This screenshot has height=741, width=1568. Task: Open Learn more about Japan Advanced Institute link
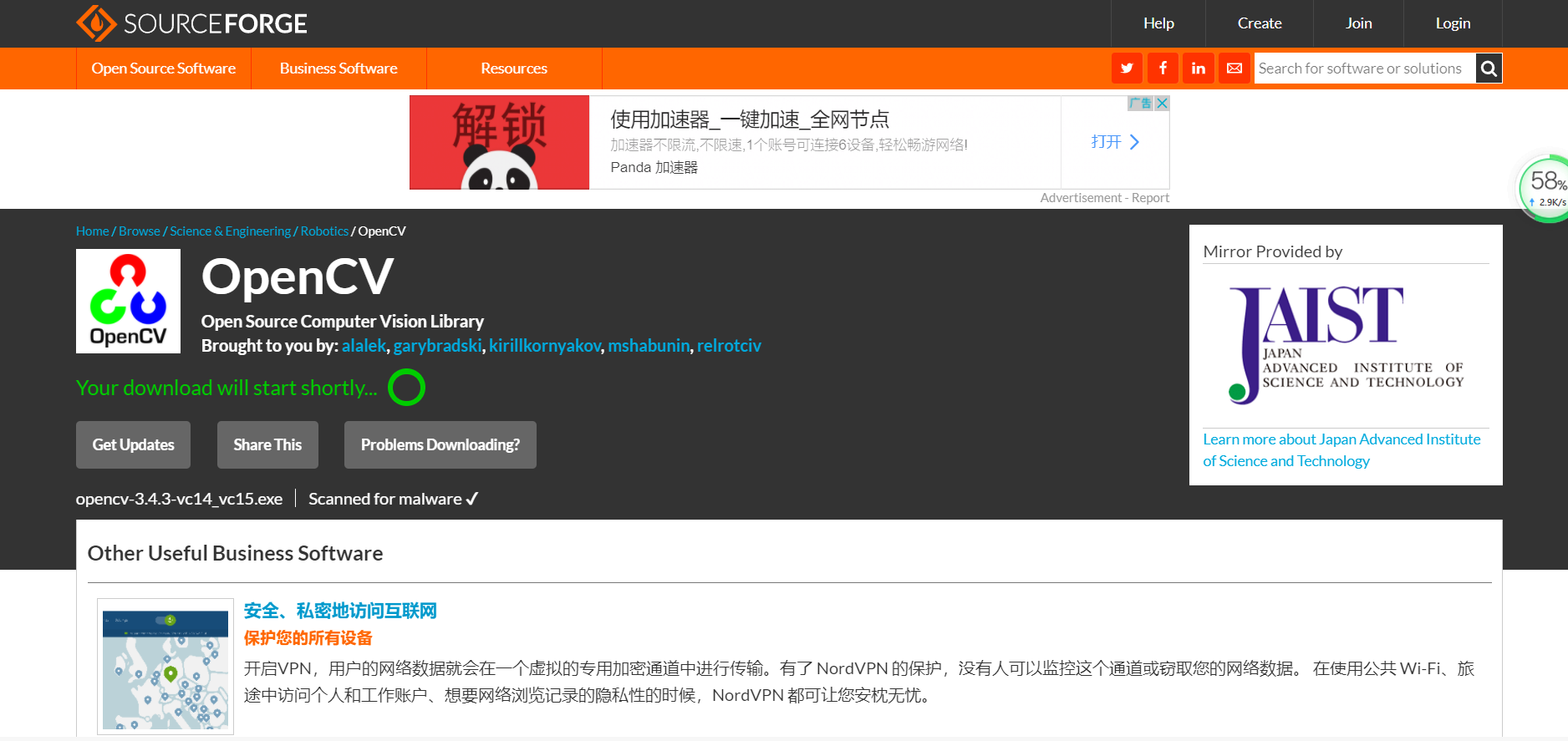(1341, 450)
